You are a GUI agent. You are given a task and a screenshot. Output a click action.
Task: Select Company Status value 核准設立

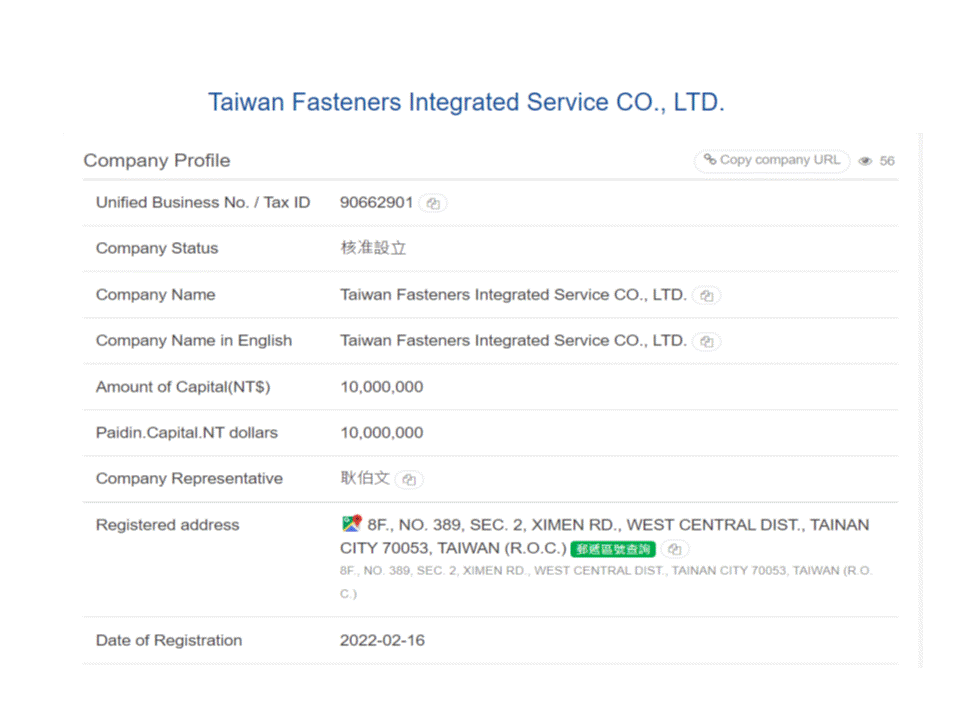(373, 248)
